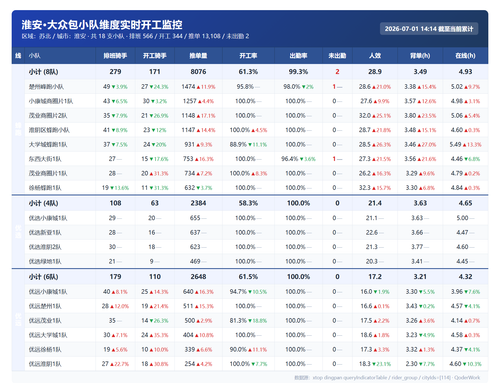This screenshot has width=500, height=383.
Task: Click the 931 push-order cell
Action: click(198, 144)
